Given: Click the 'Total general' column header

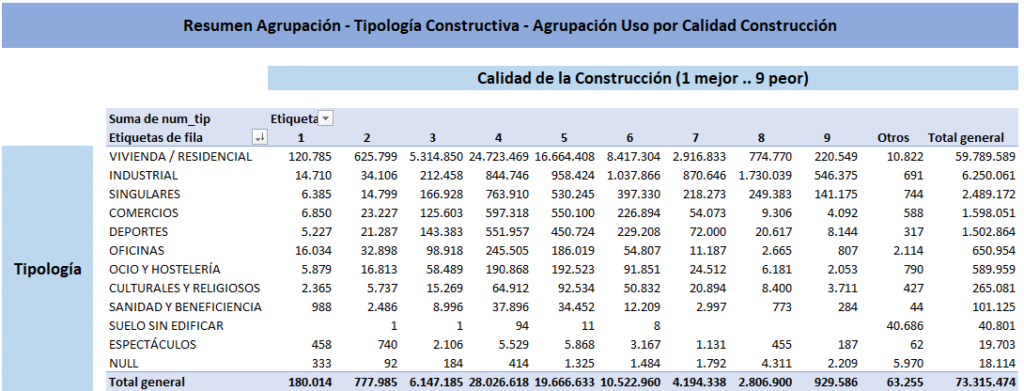Looking at the screenshot, I should click(965, 138).
